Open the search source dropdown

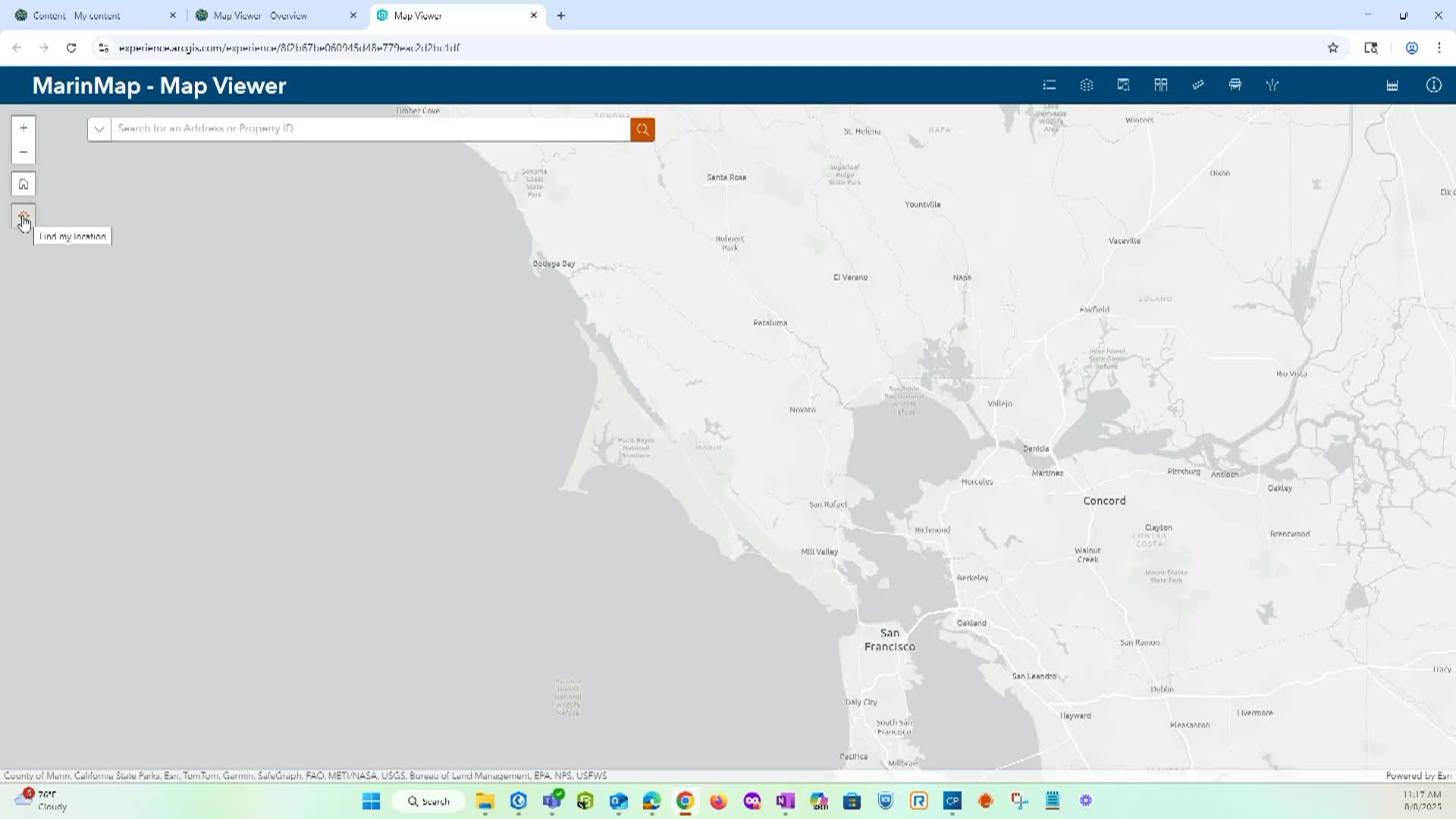click(x=99, y=129)
